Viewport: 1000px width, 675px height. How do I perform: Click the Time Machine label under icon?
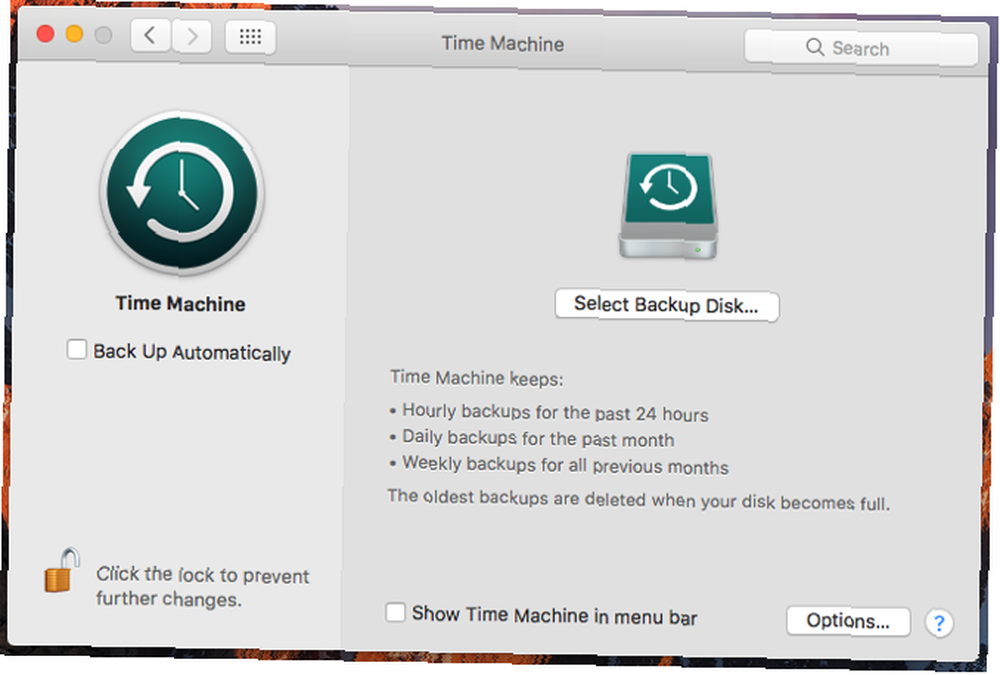[x=180, y=304]
